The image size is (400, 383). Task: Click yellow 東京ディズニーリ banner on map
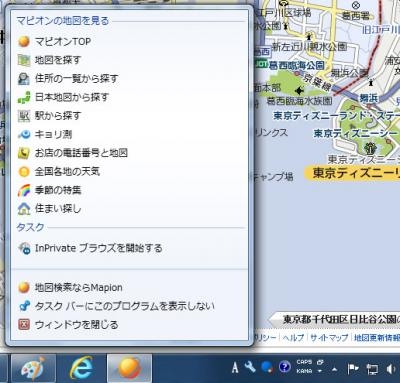(353, 173)
